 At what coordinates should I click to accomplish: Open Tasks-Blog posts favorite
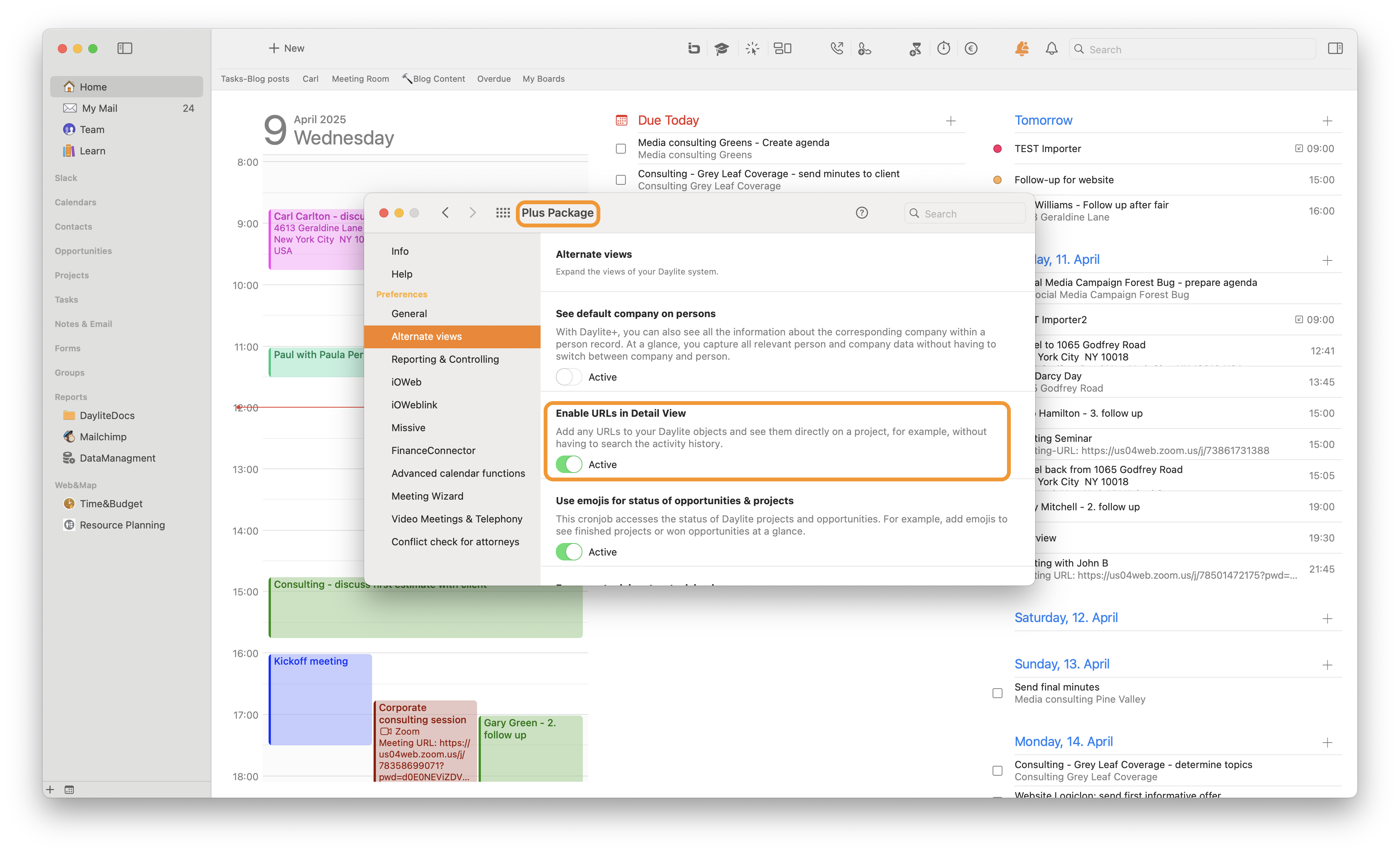point(255,79)
